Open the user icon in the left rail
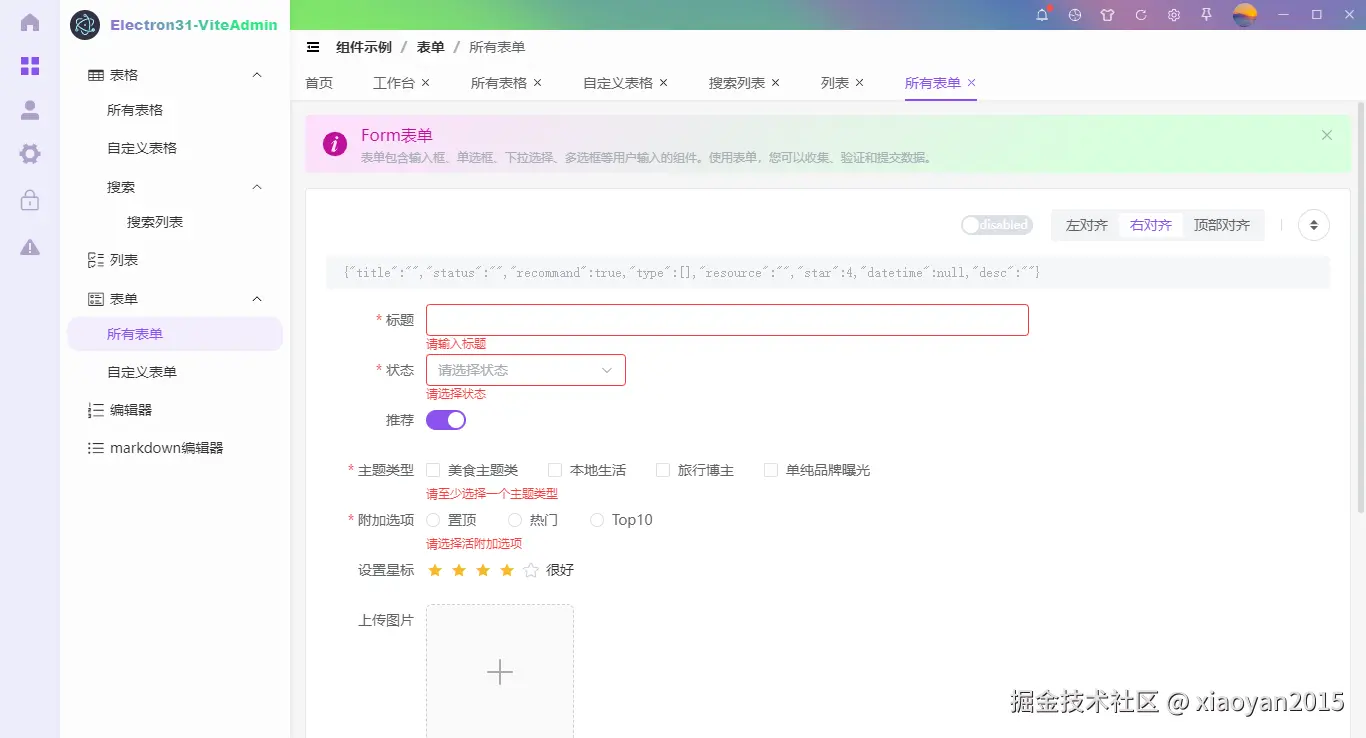The image size is (1366, 738). [30, 110]
